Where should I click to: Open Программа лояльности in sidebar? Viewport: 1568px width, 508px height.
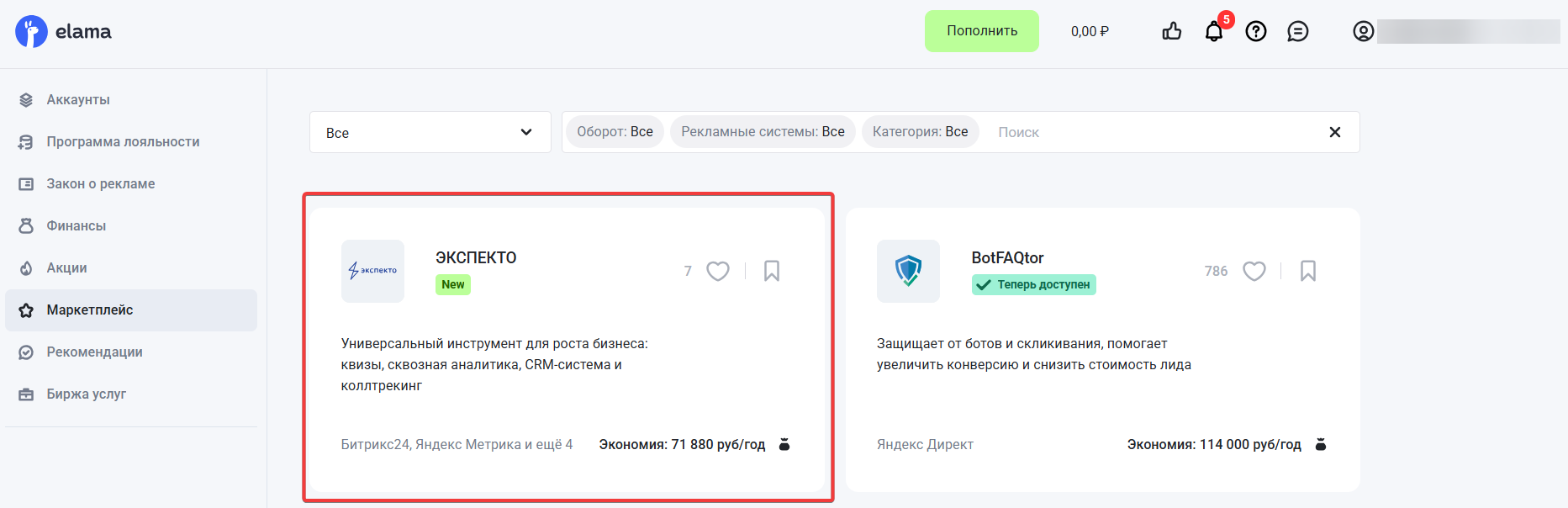click(123, 142)
